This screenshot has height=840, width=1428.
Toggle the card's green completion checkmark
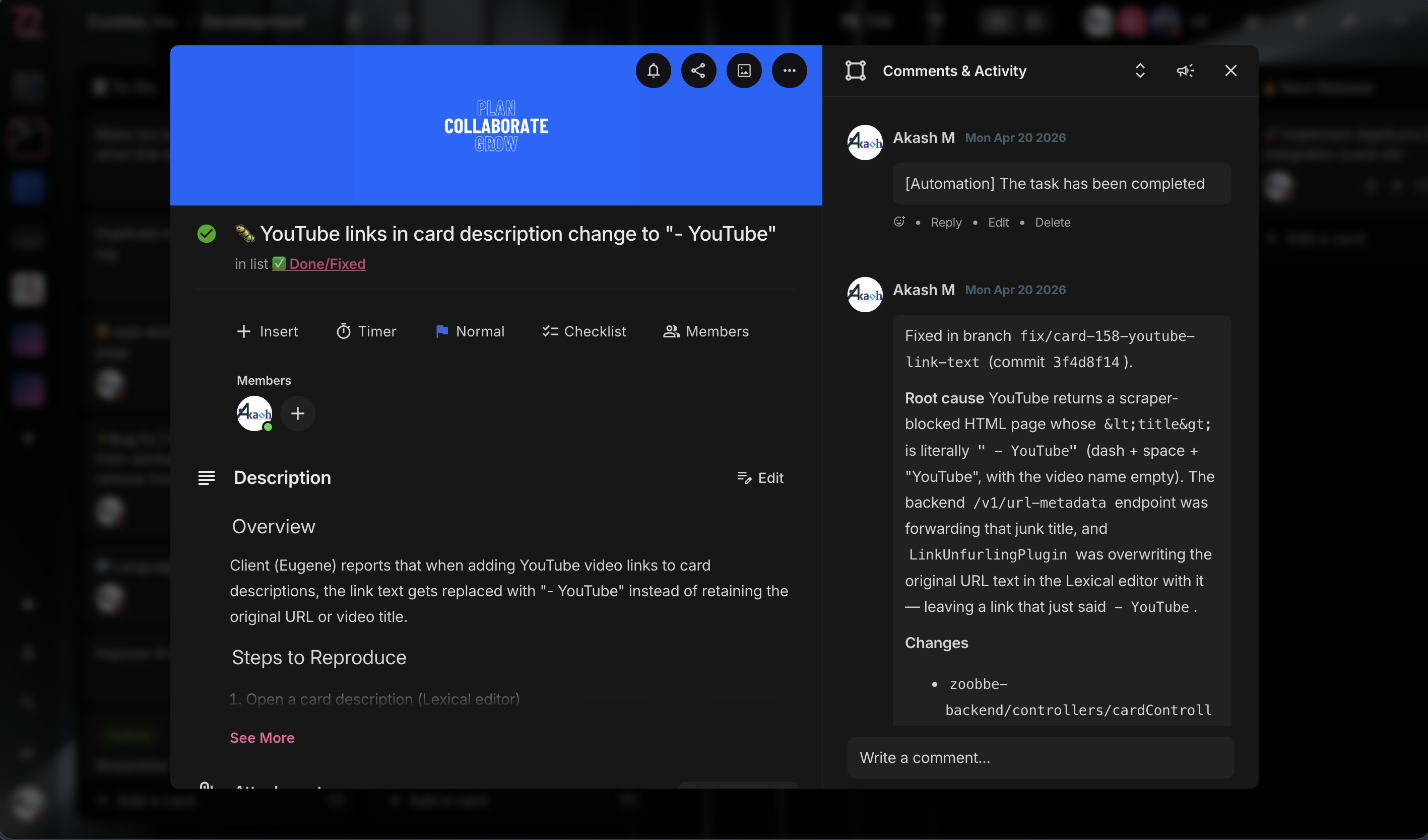pos(206,233)
